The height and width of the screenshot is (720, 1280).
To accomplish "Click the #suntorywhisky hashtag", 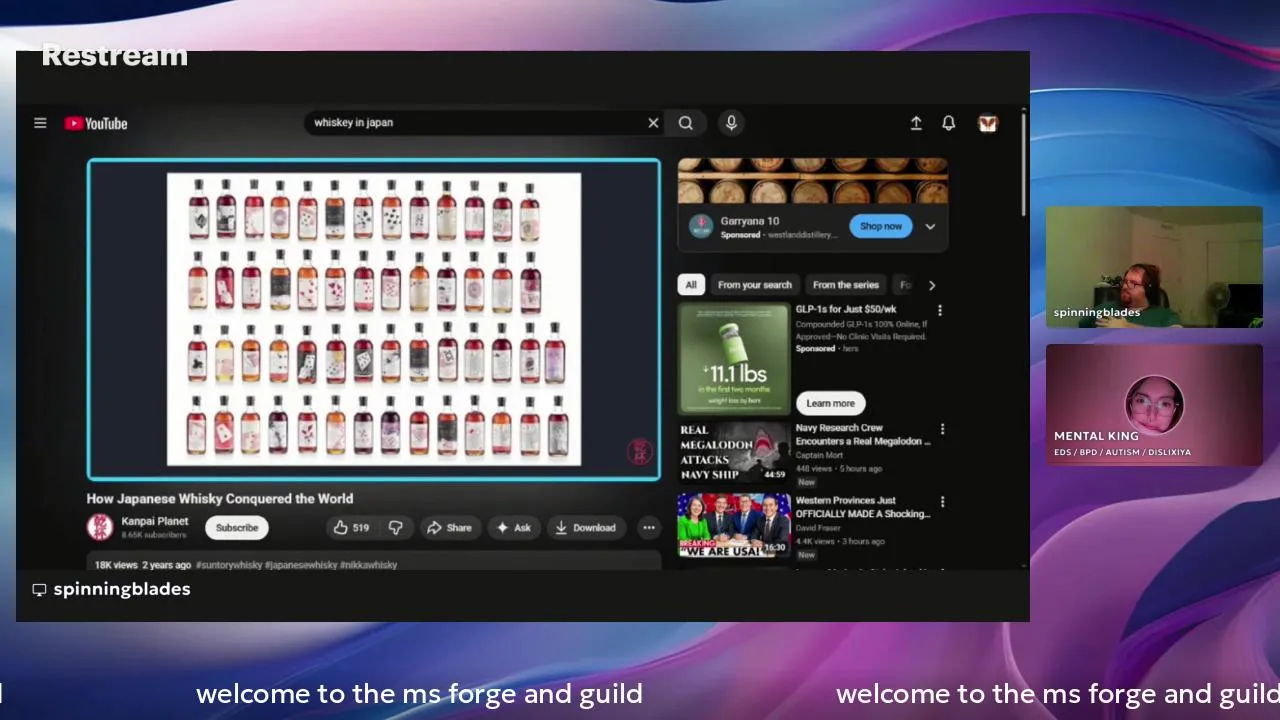I will pyautogui.click(x=229, y=565).
